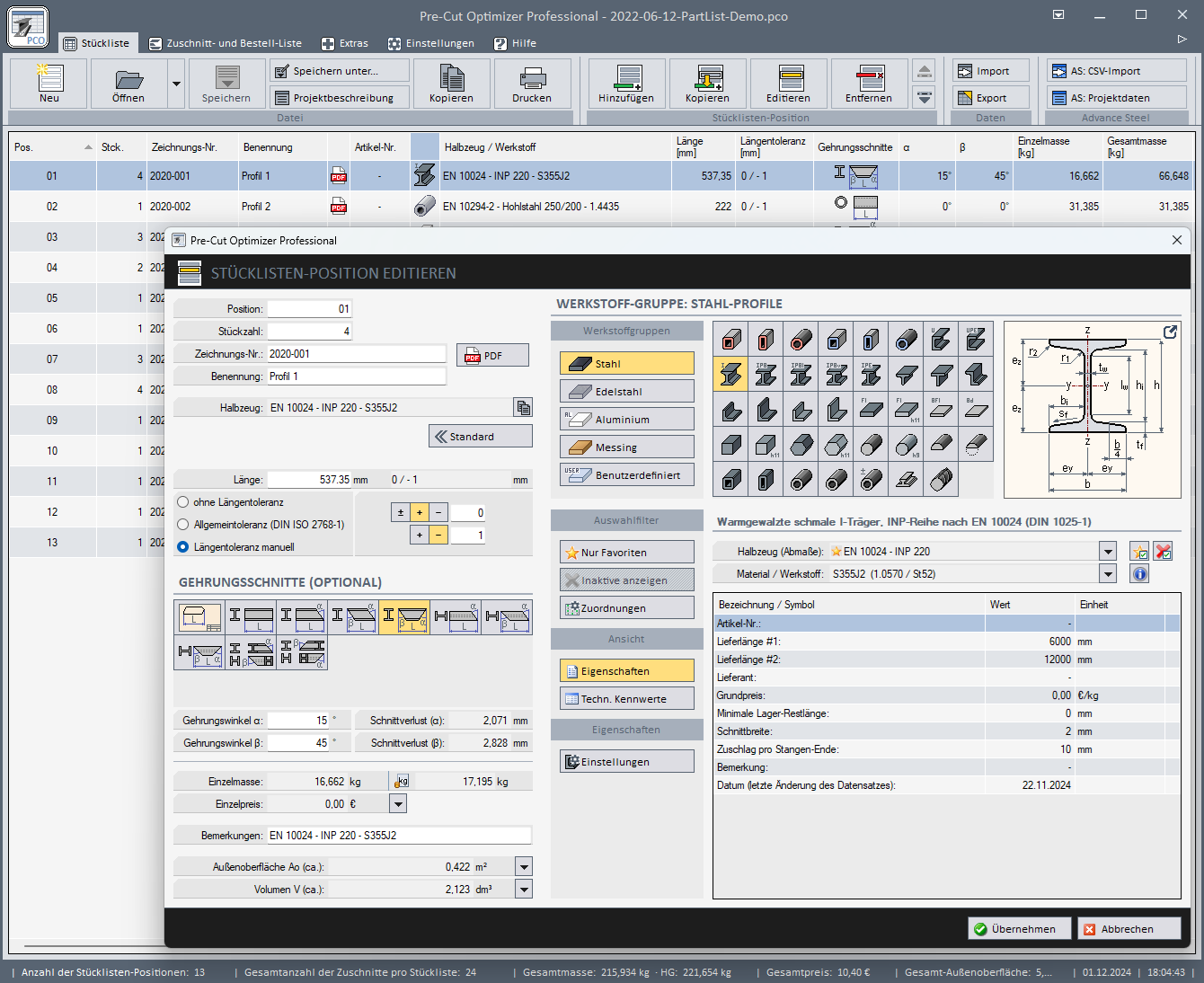Select the Aluminium material group
This screenshot has width=1204, height=983.
click(x=626, y=419)
